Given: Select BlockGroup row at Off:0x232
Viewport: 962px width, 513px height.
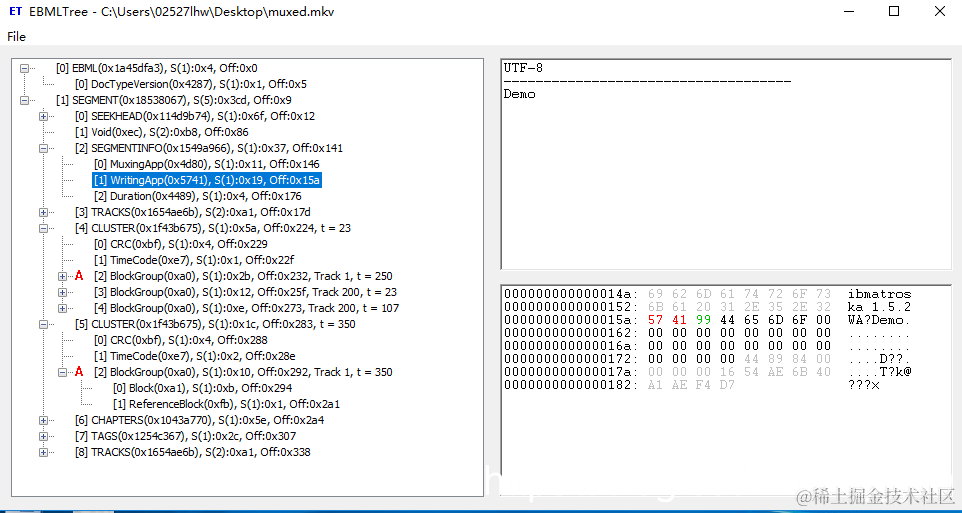Looking at the screenshot, I should [x=243, y=276].
